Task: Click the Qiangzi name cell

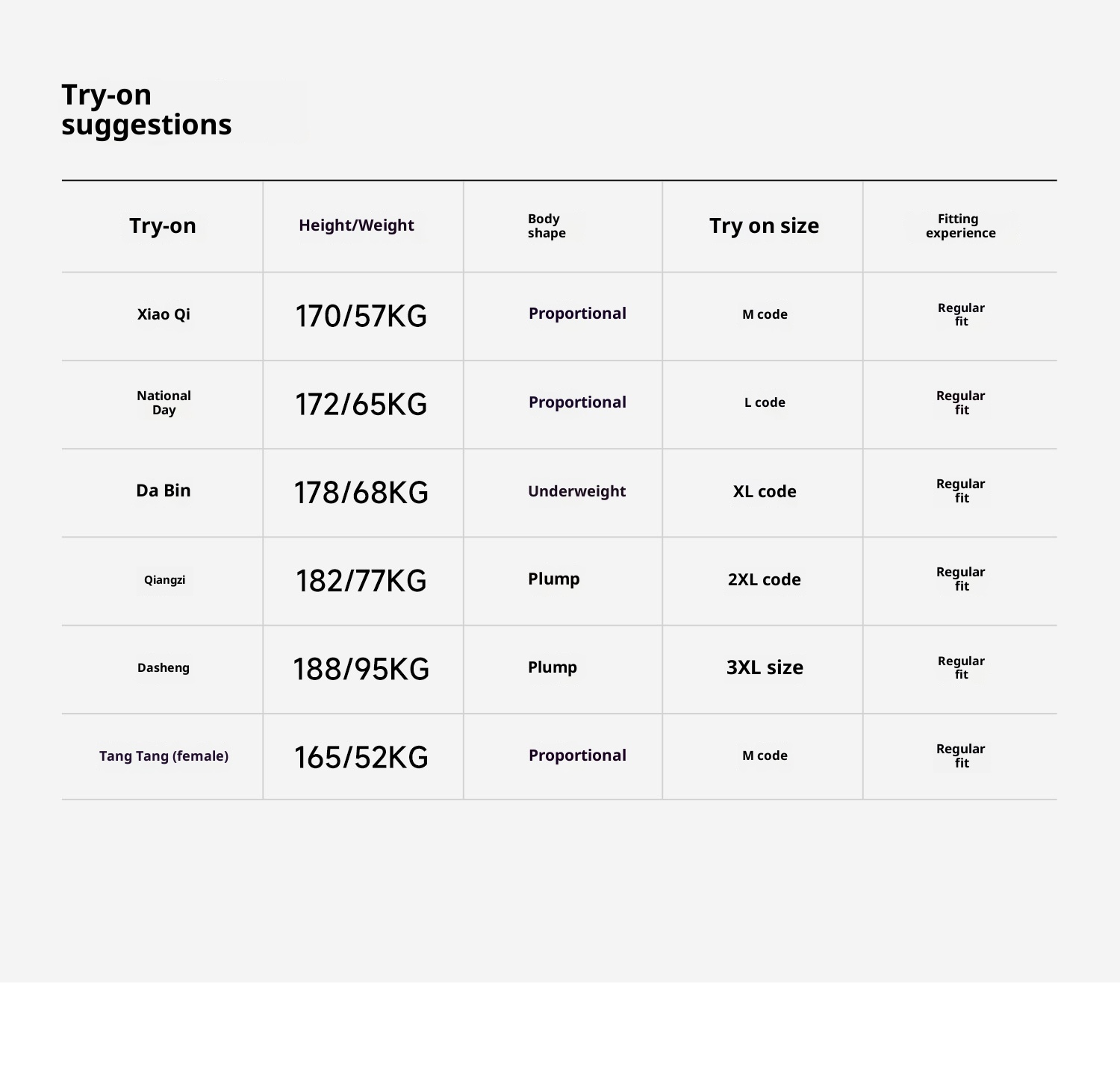Action: point(164,580)
